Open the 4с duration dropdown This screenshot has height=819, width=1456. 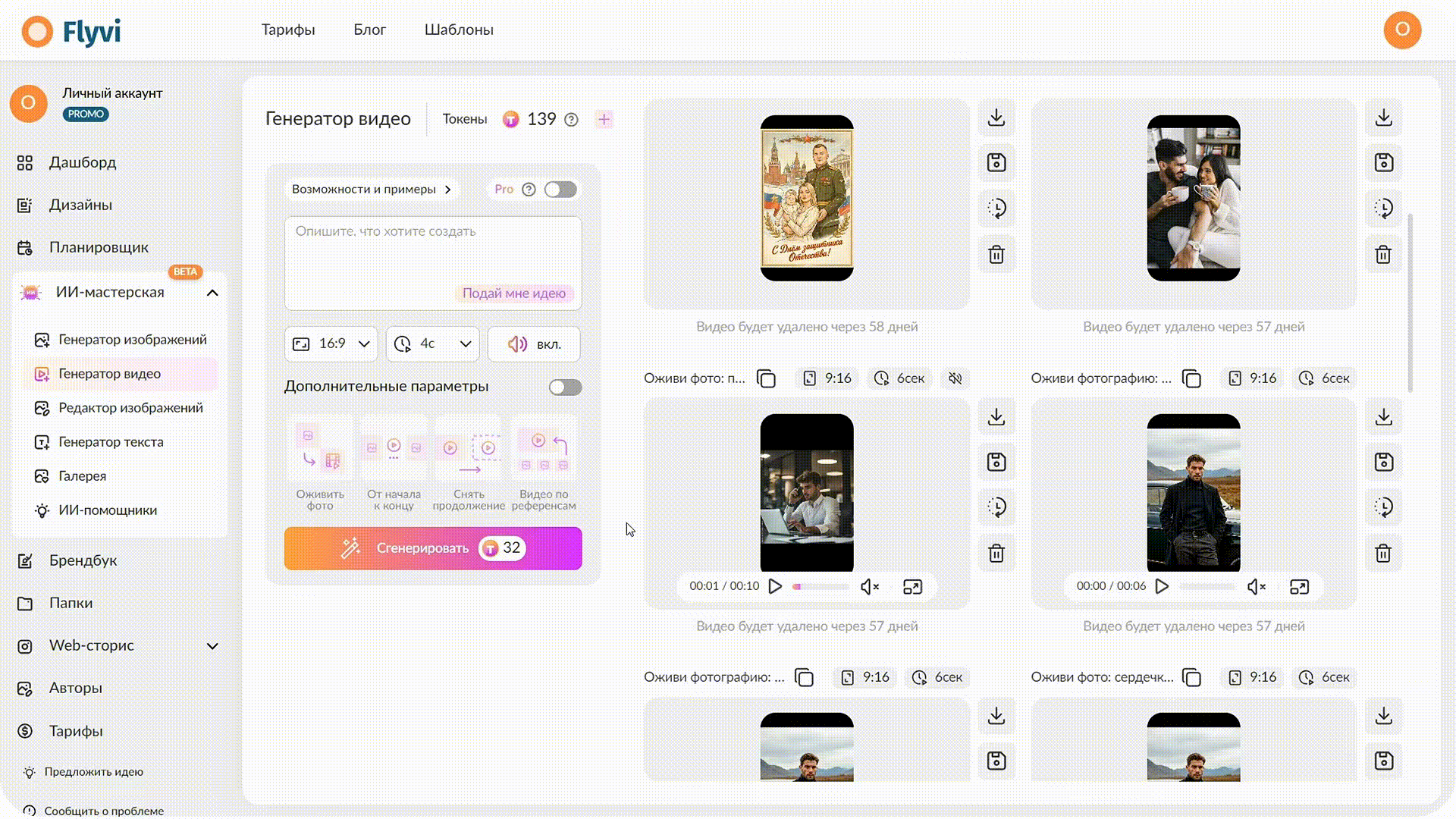point(433,344)
